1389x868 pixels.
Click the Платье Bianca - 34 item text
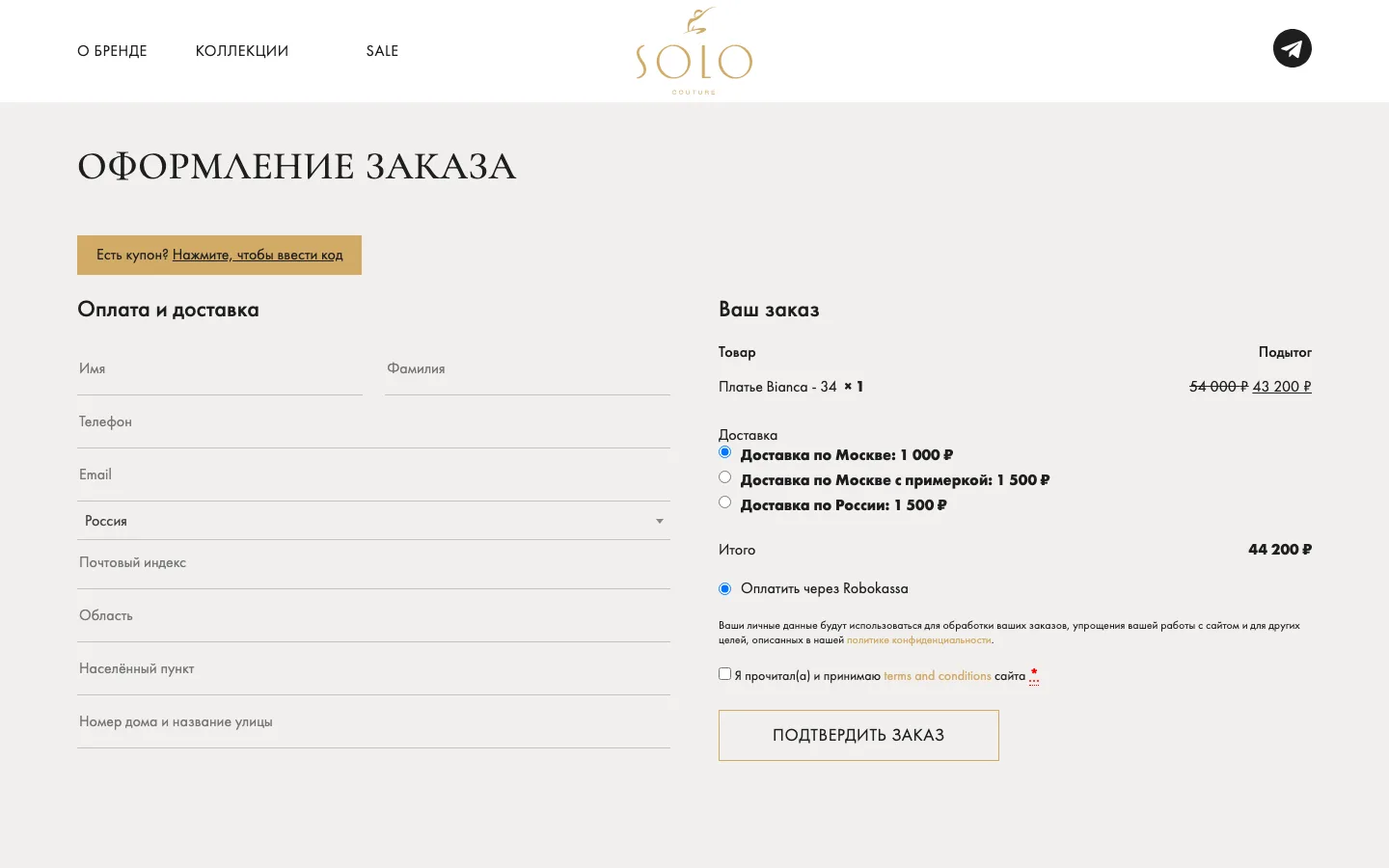point(777,387)
